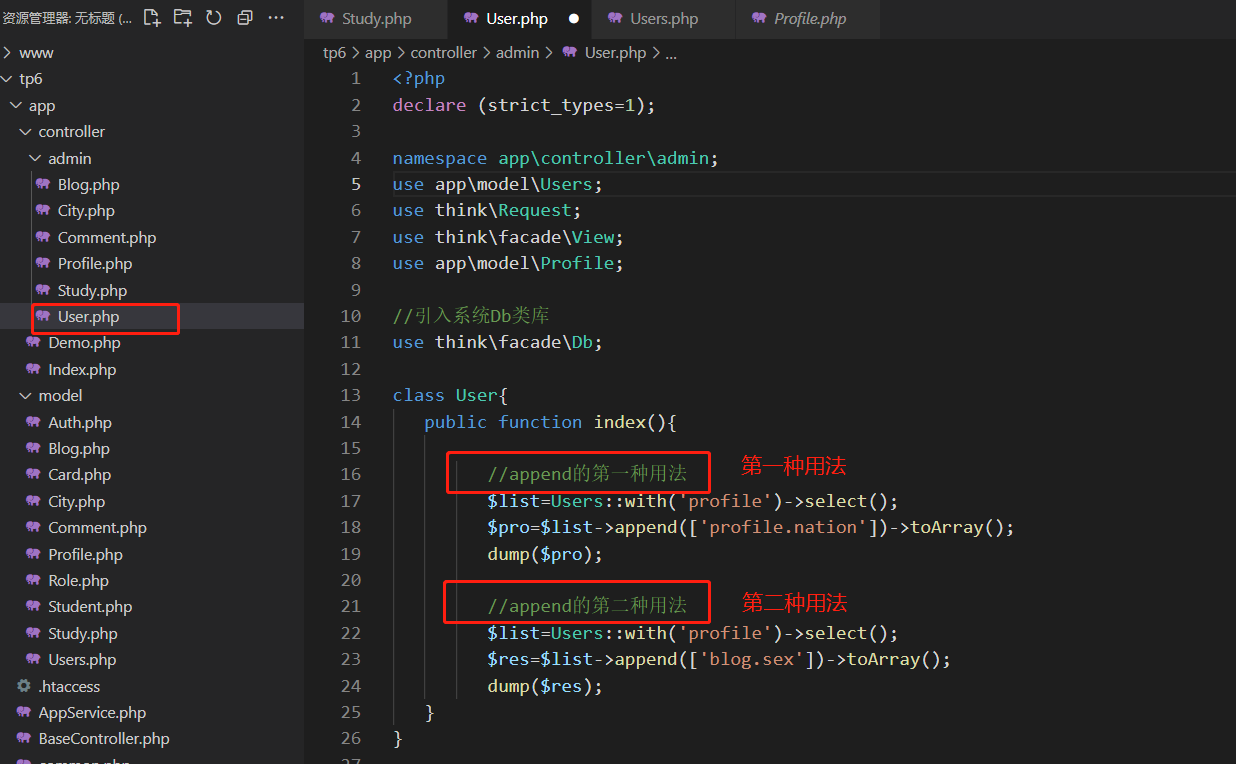The height and width of the screenshot is (764, 1236).
Task: Switch to the Study.php tab
Action: (x=376, y=19)
